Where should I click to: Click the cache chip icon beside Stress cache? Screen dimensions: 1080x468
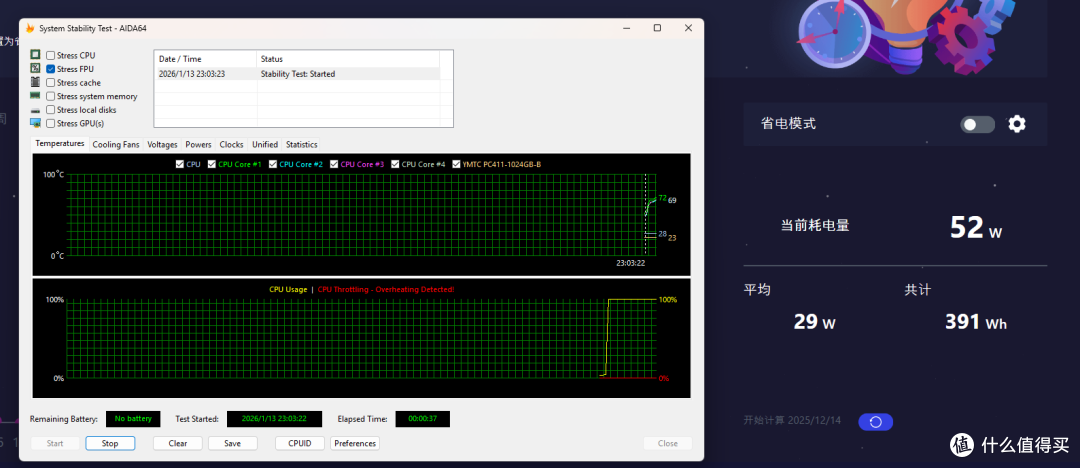click(35, 82)
